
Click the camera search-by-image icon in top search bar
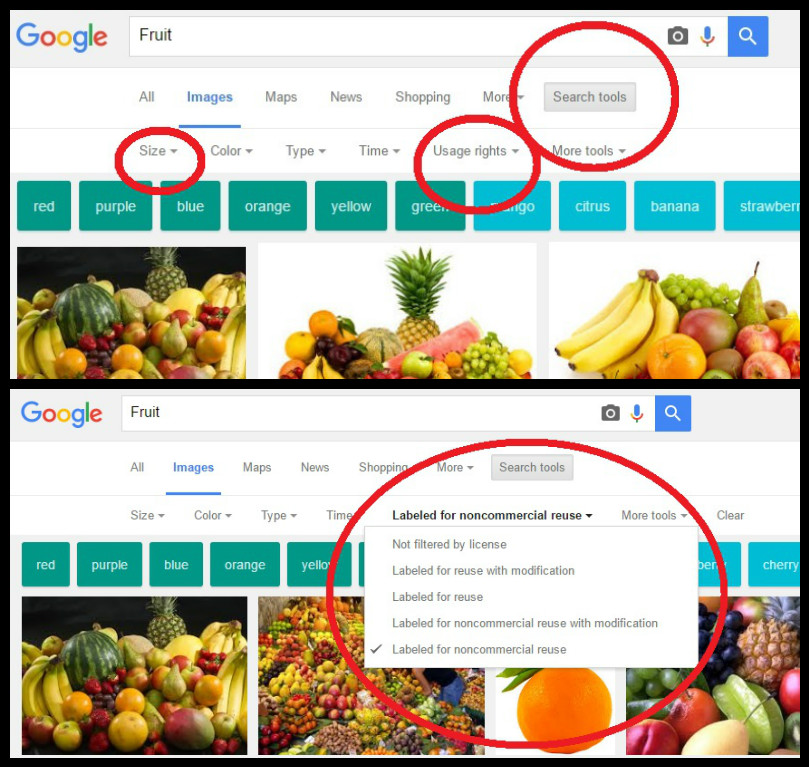pos(677,36)
